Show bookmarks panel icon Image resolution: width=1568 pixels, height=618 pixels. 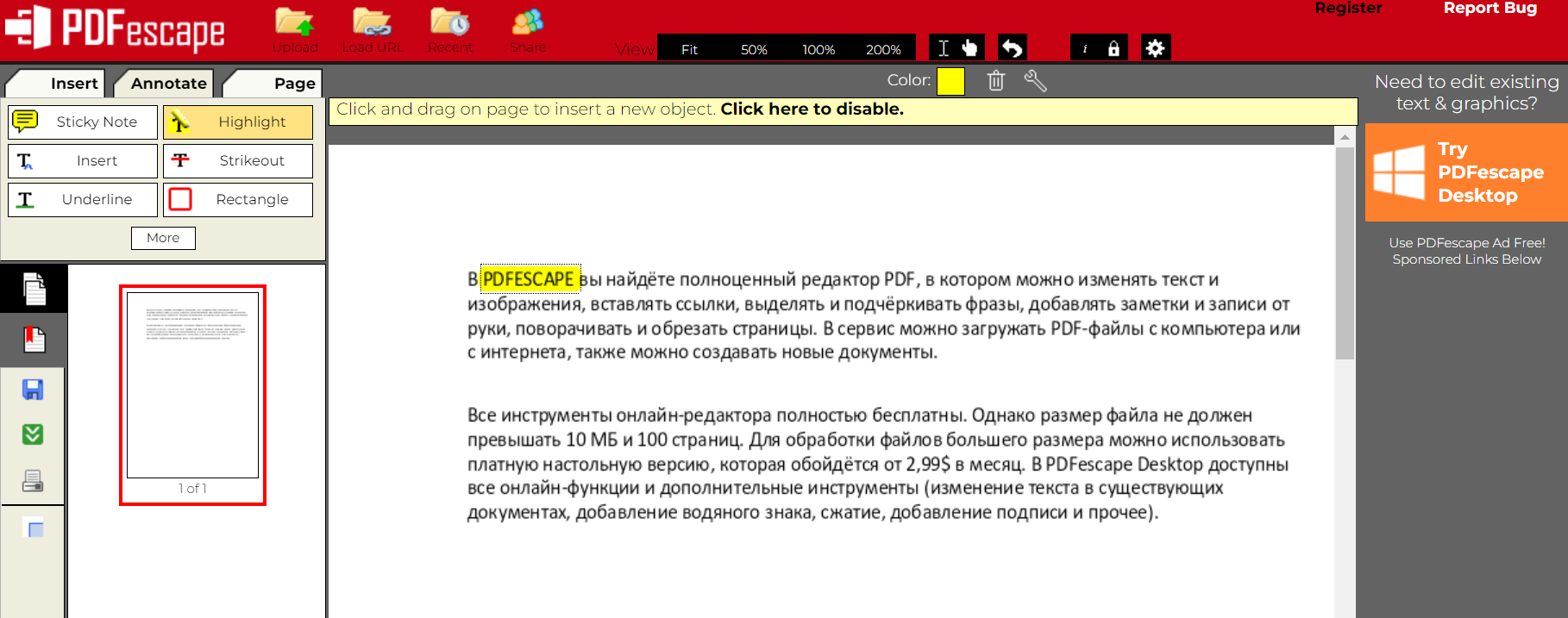point(33,340)
